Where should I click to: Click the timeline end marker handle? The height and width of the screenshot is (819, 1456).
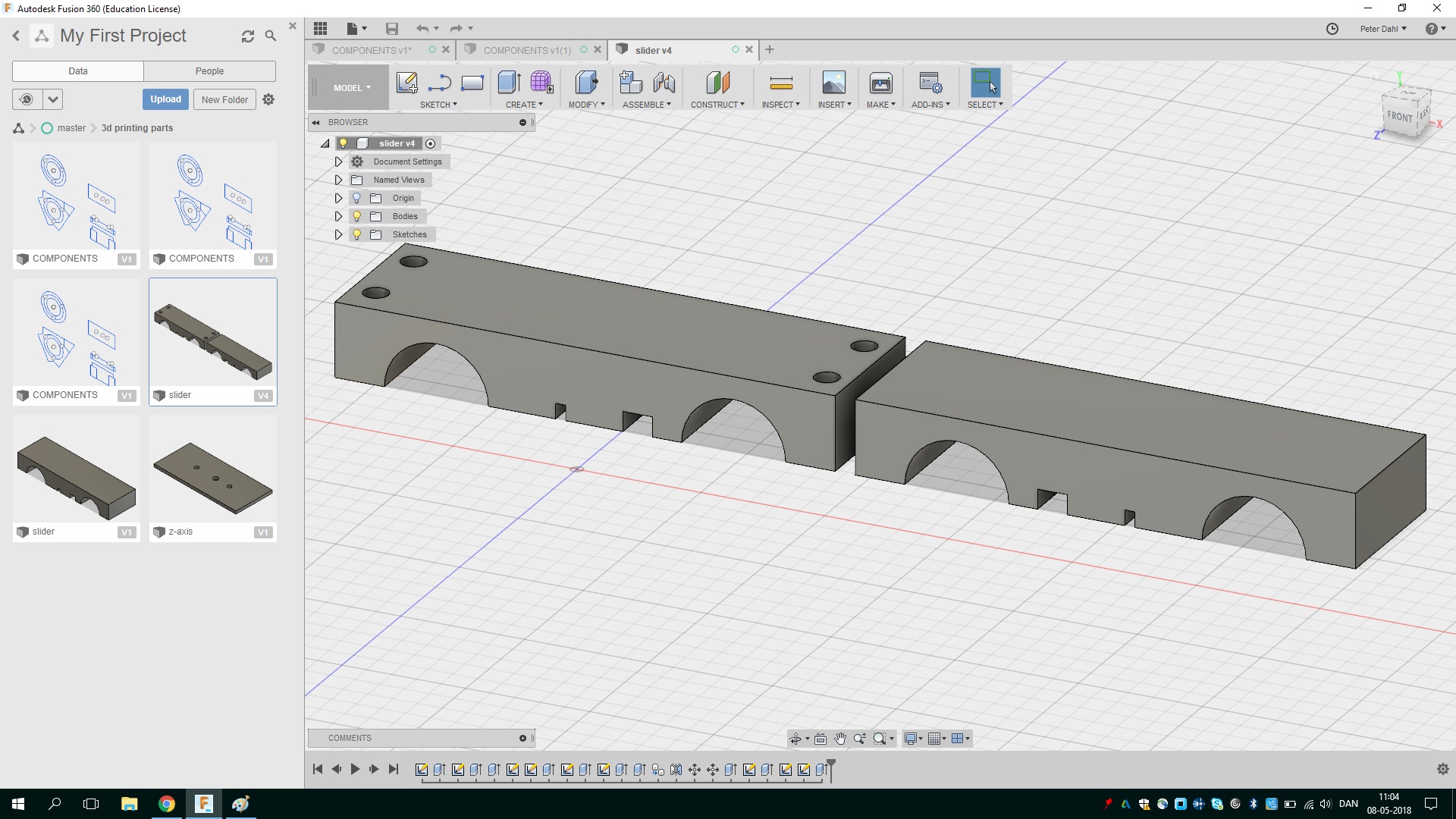831,764
